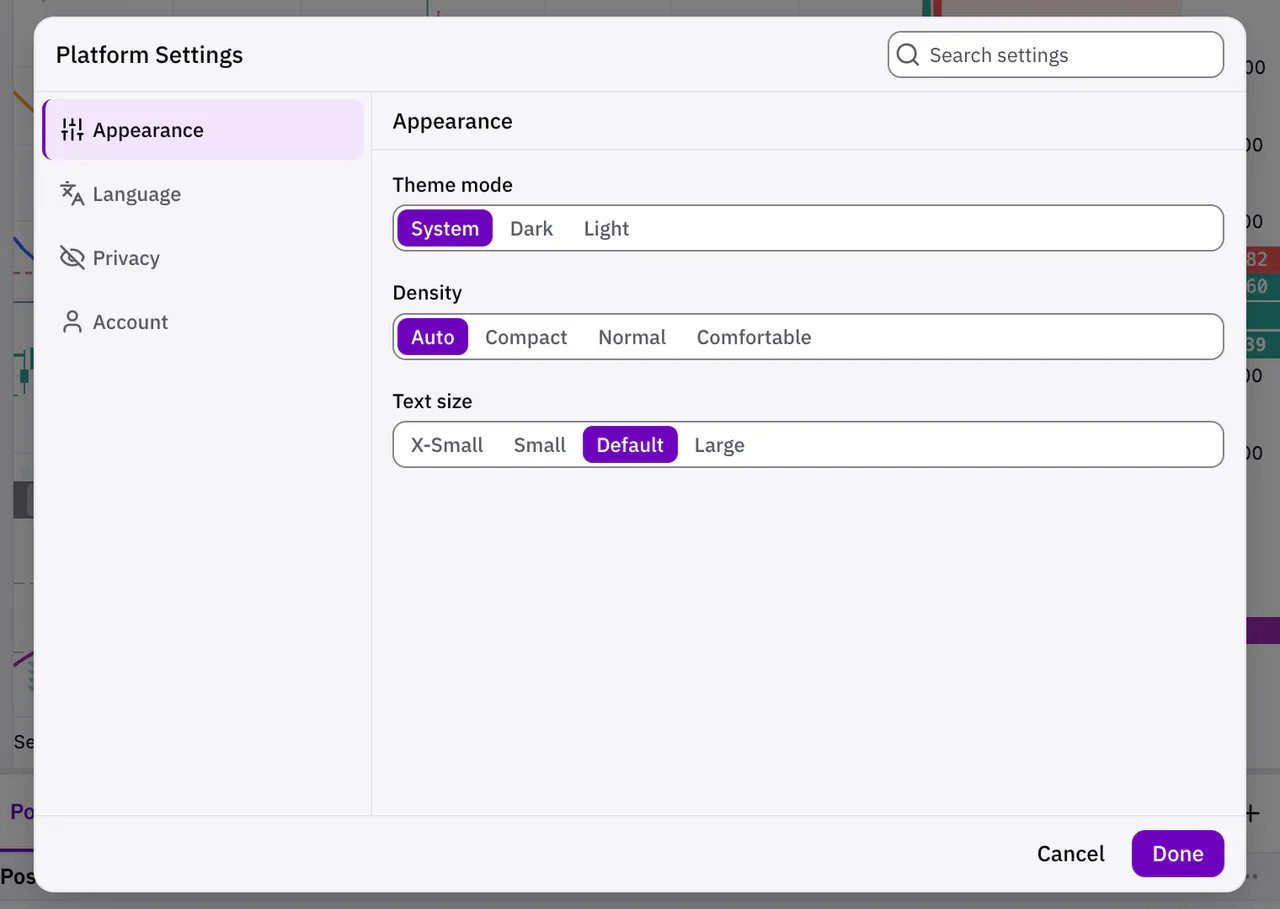The image size is (1280, 909).
Task: Click the Privacy crossed-eye icon
Action: (x=72, y=258)
